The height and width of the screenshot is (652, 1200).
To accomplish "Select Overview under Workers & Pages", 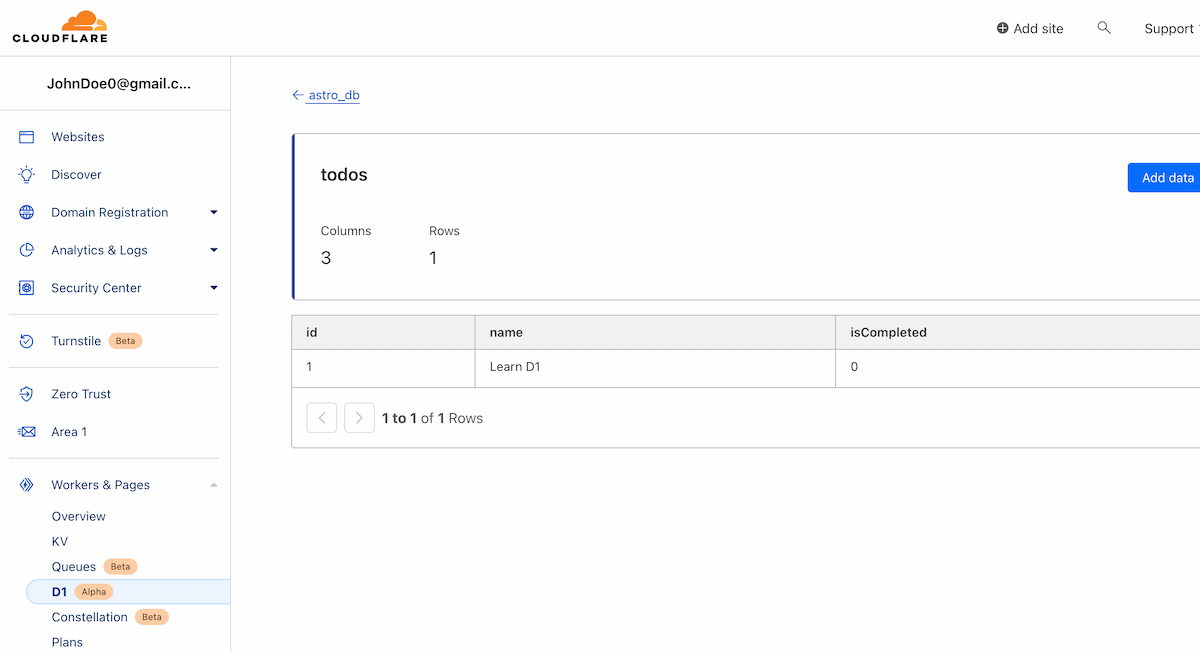I will coord(78,516).
